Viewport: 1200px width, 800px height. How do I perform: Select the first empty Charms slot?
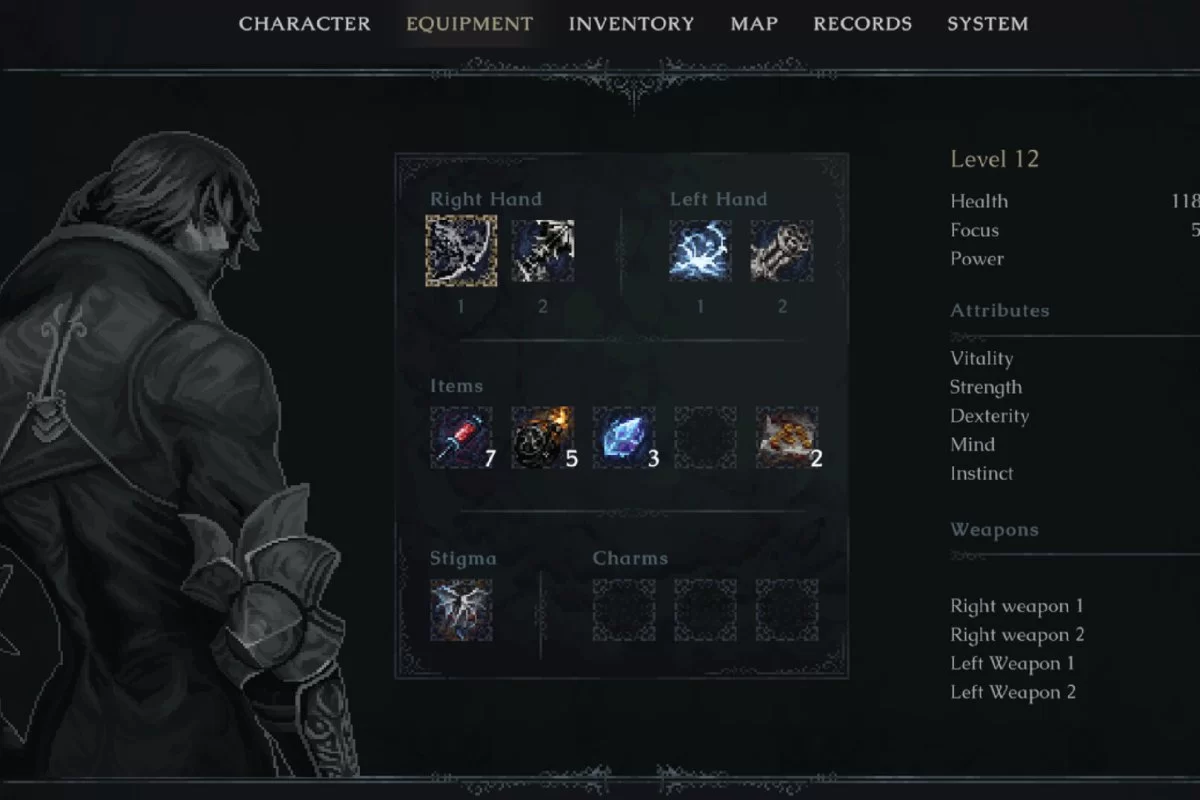pyautogui.click(x=624, y=610)
